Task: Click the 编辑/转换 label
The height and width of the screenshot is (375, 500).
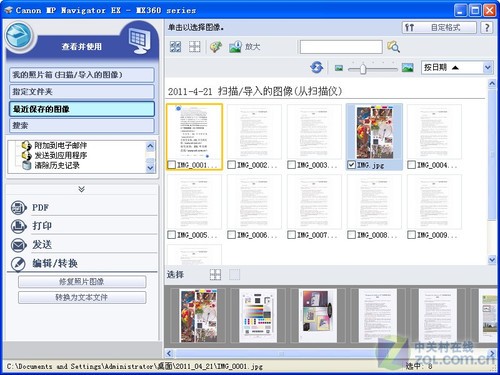Action: pos(55,264)
